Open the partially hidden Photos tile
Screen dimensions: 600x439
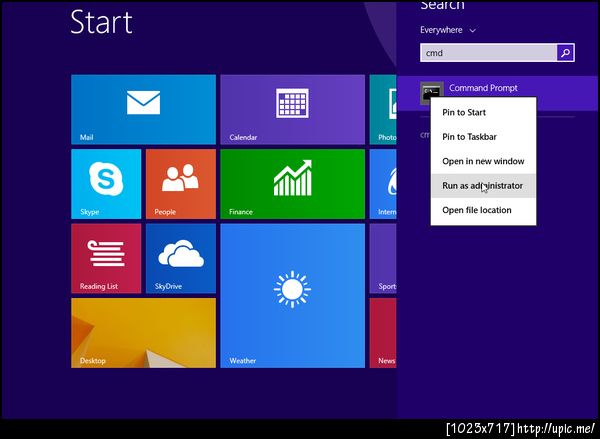pos(383,109)
